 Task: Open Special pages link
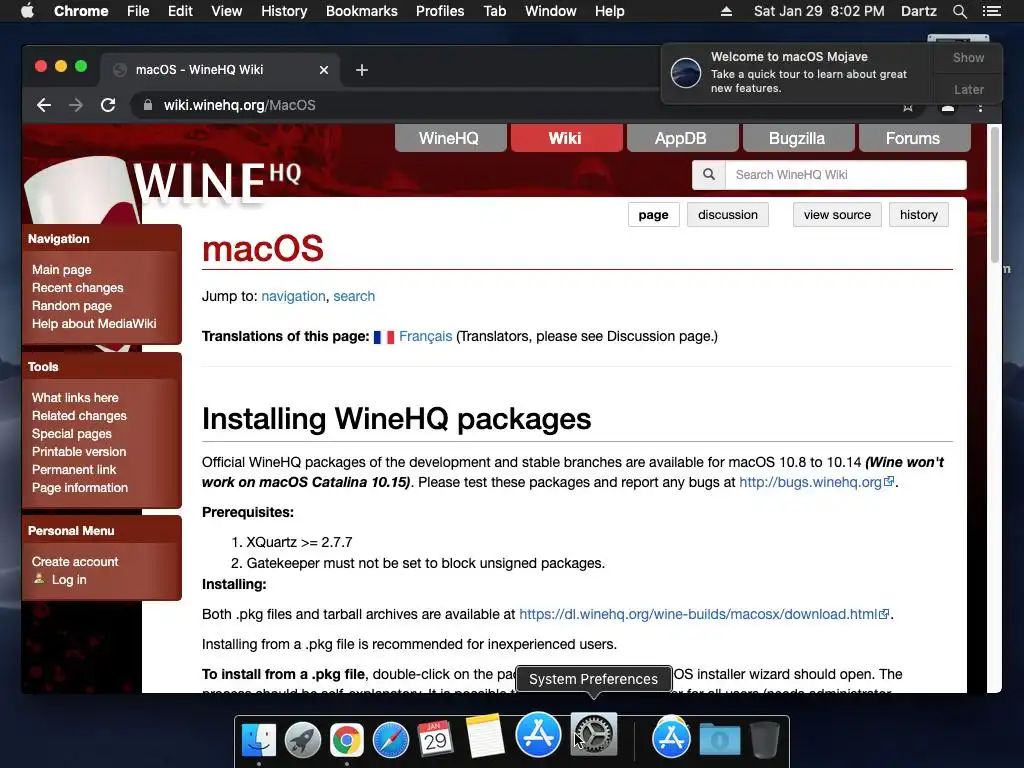[x=71, y=434]
